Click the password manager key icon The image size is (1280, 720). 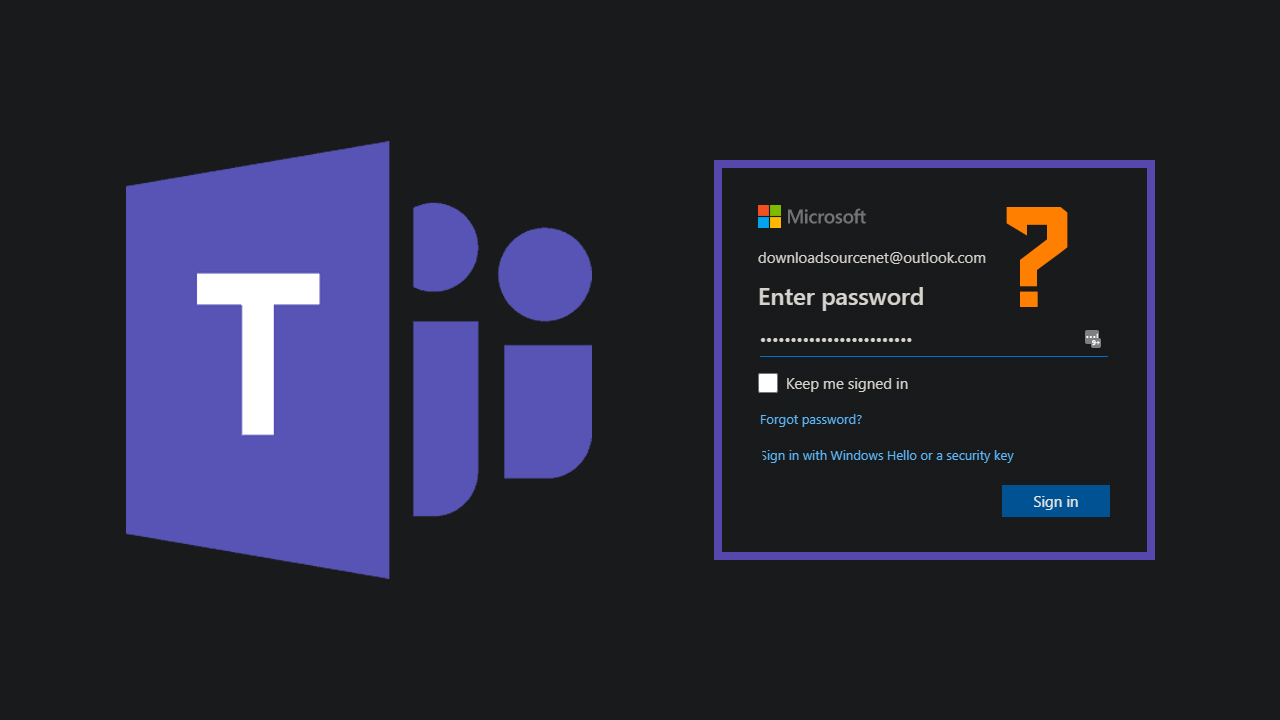[x=1093, y=339]
